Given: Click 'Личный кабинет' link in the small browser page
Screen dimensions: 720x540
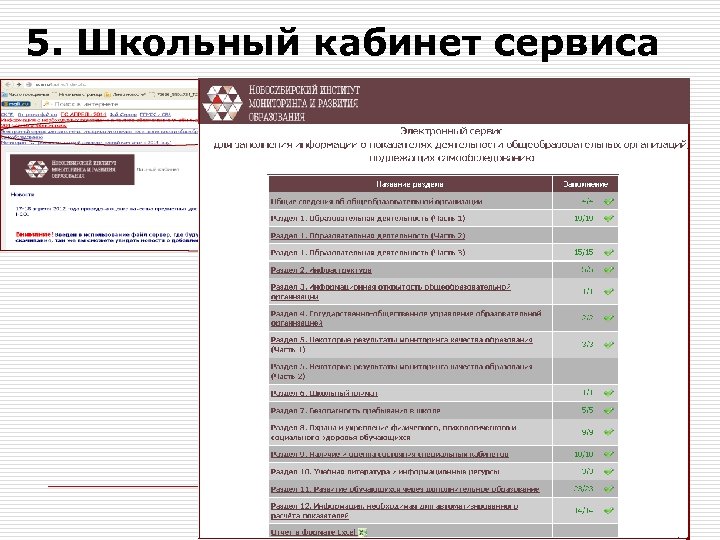Looking at the screenshot, I should click(x=158, y=169).
